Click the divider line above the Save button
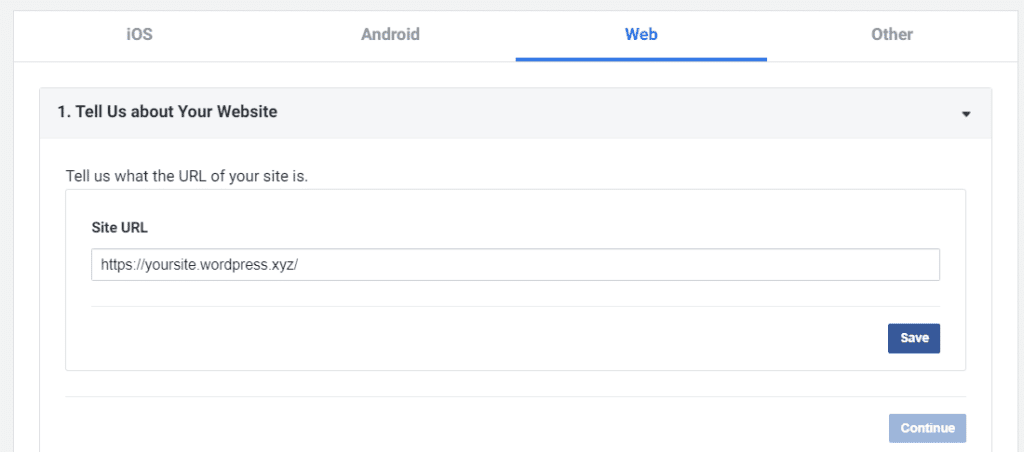1024x452 pixels. tap(515, 307)
